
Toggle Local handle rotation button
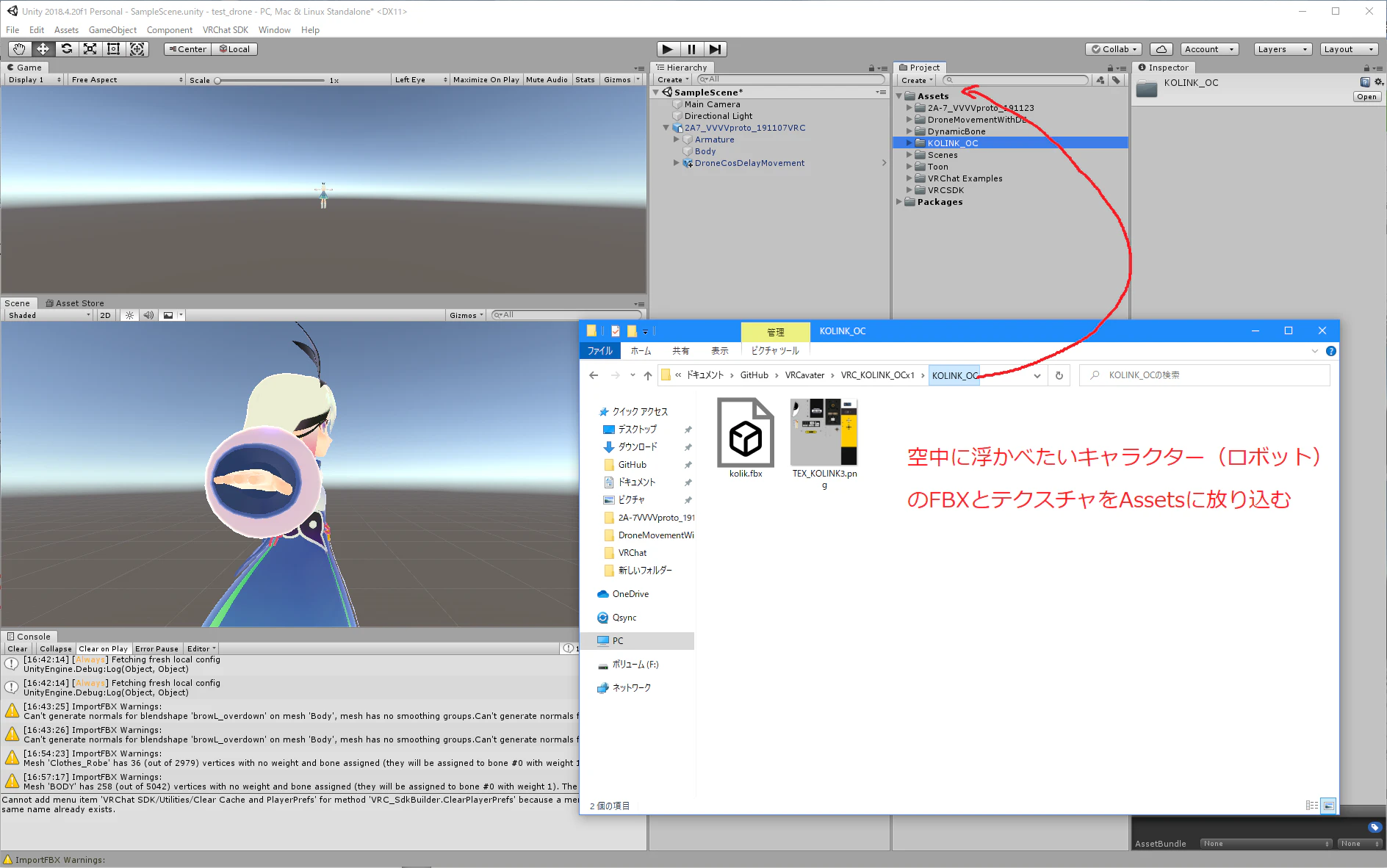coord(235,49)
